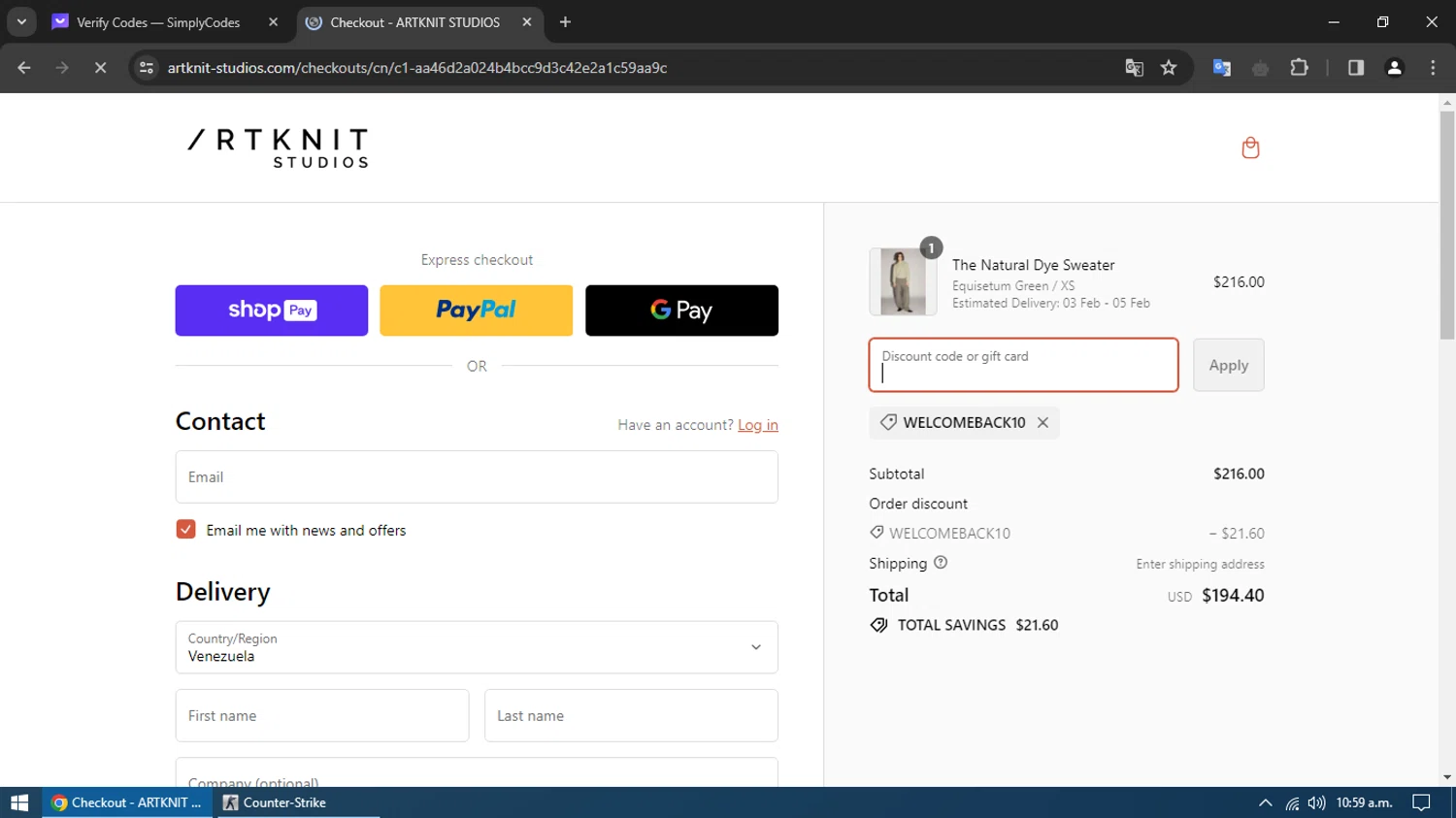The height and width of the screenshot is (818, 1456).
Task: Click the Order discount WELCOMEBACK10 line
Action: [x=1067, y=533]
